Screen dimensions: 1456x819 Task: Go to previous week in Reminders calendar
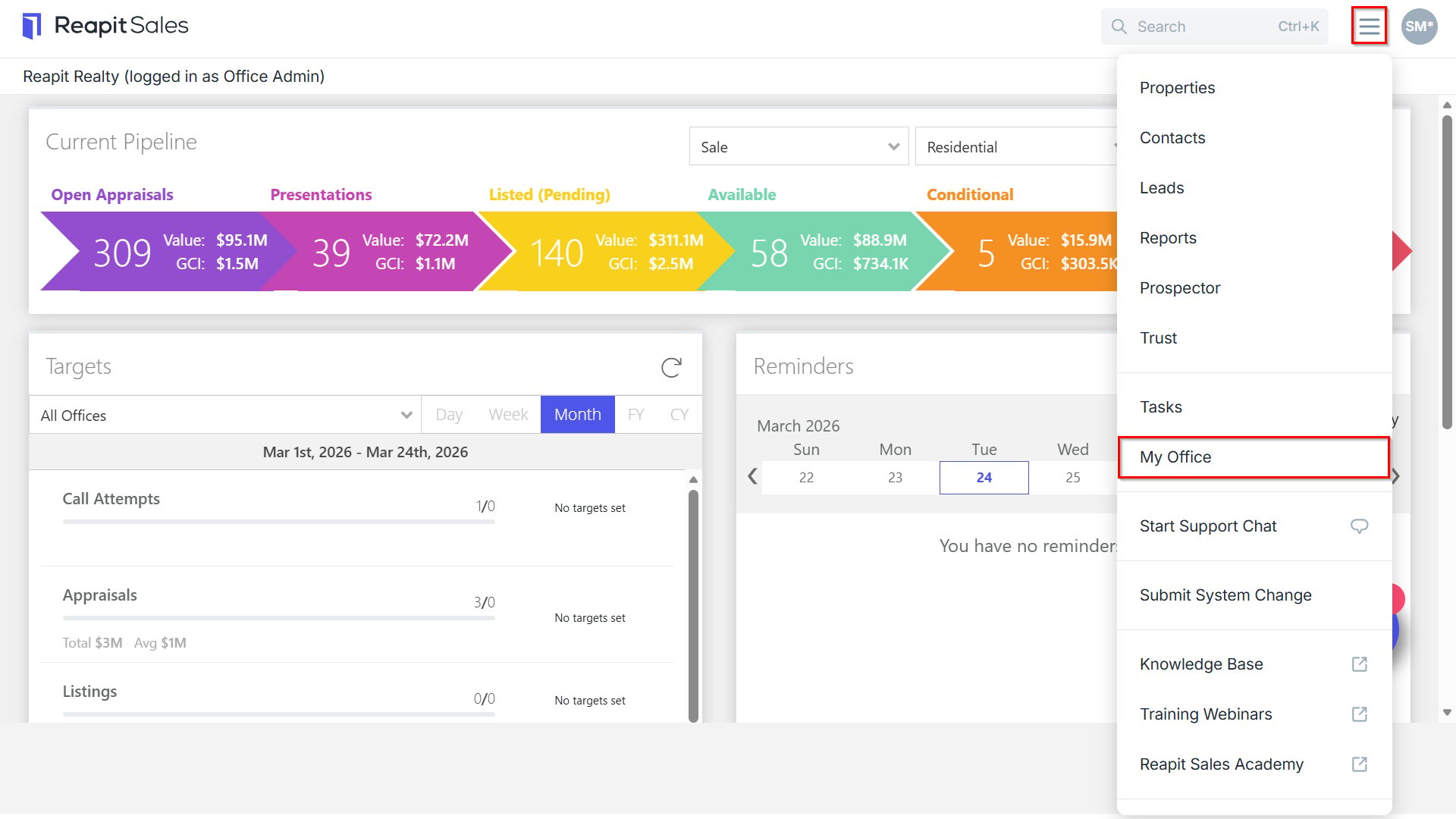pos(752,476)
